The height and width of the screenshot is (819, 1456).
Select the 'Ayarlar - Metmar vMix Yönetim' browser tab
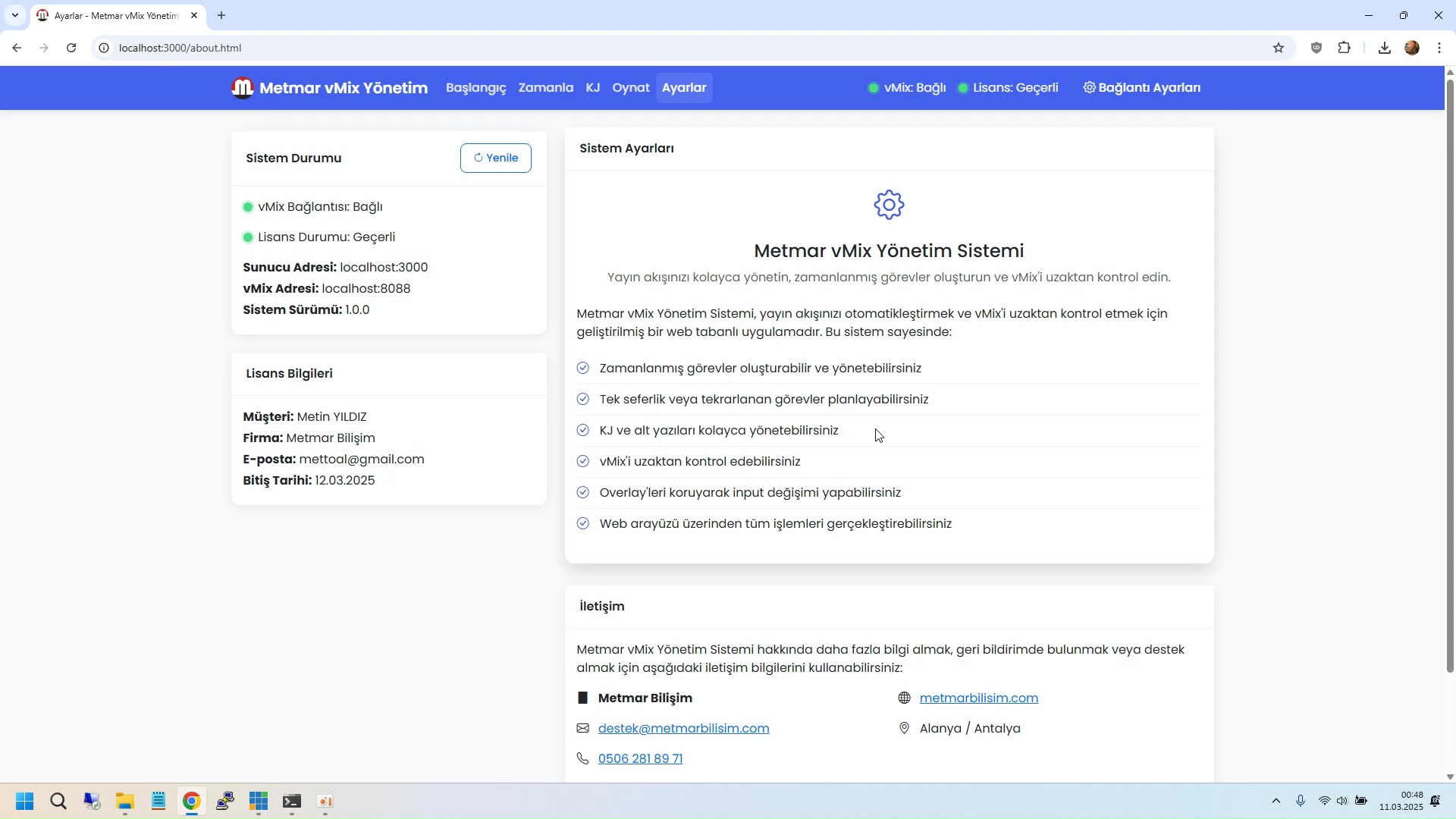click(118, 16)
